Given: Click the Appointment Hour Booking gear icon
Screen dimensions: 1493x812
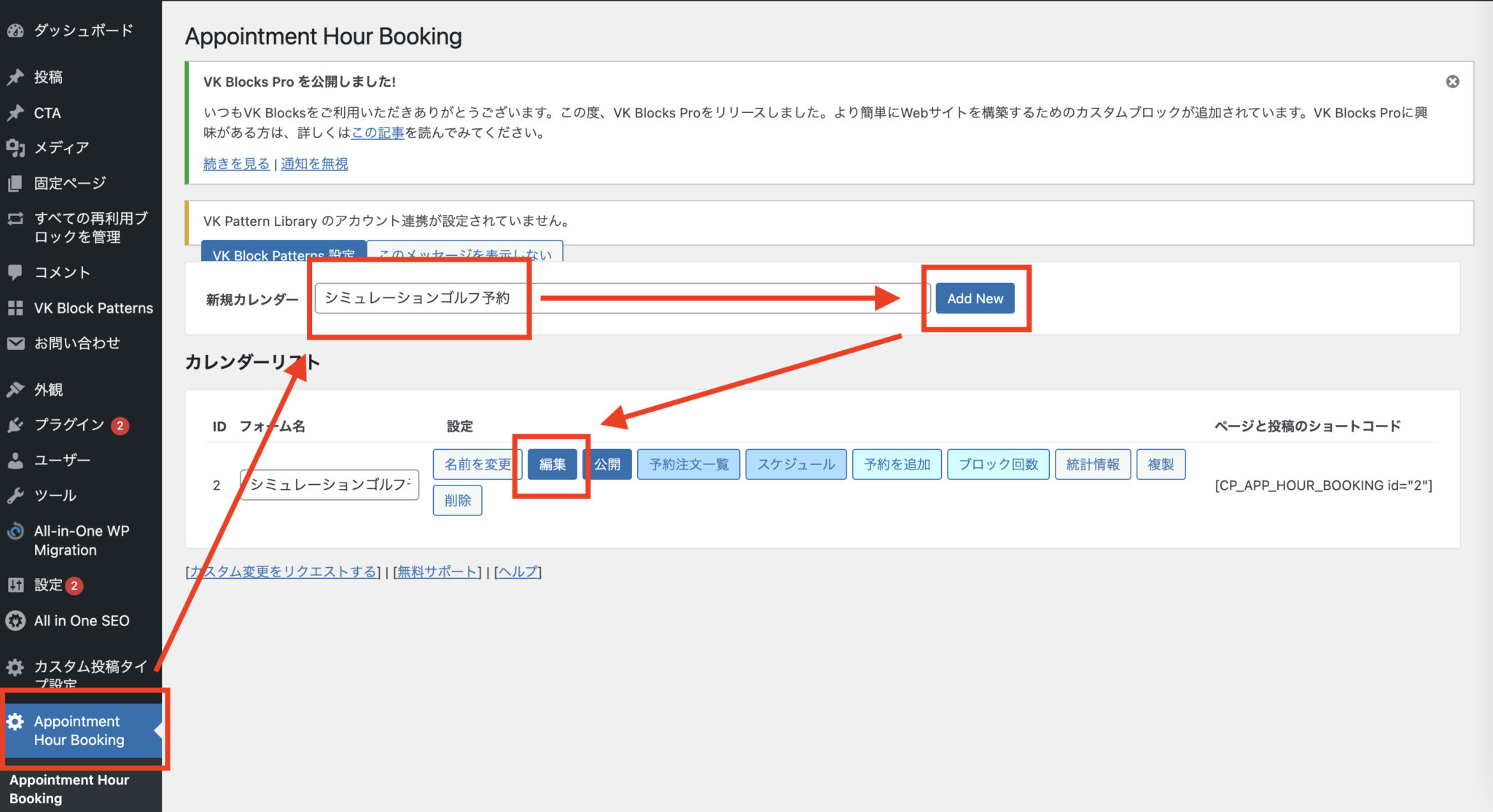Looking at the screenshot, I should [x=16, y=721].
